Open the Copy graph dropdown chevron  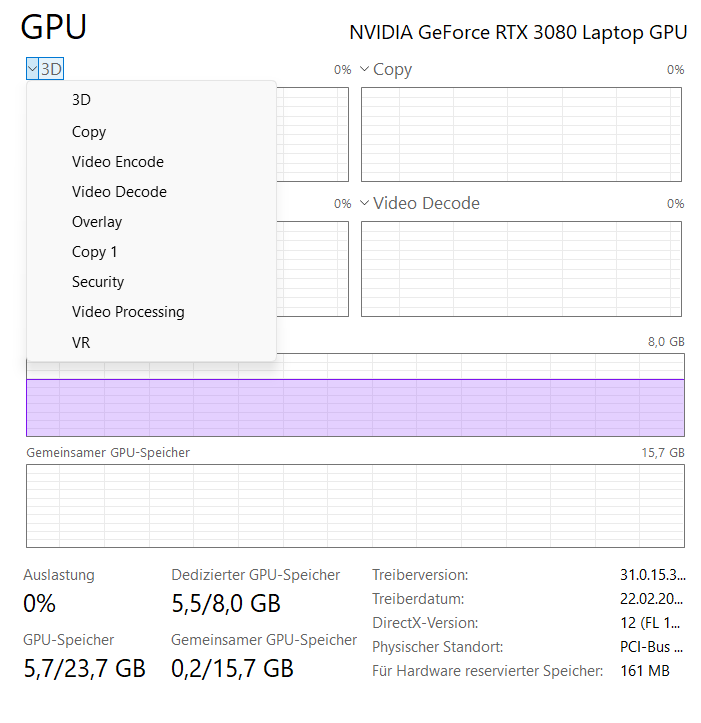[x=365, y=70]
